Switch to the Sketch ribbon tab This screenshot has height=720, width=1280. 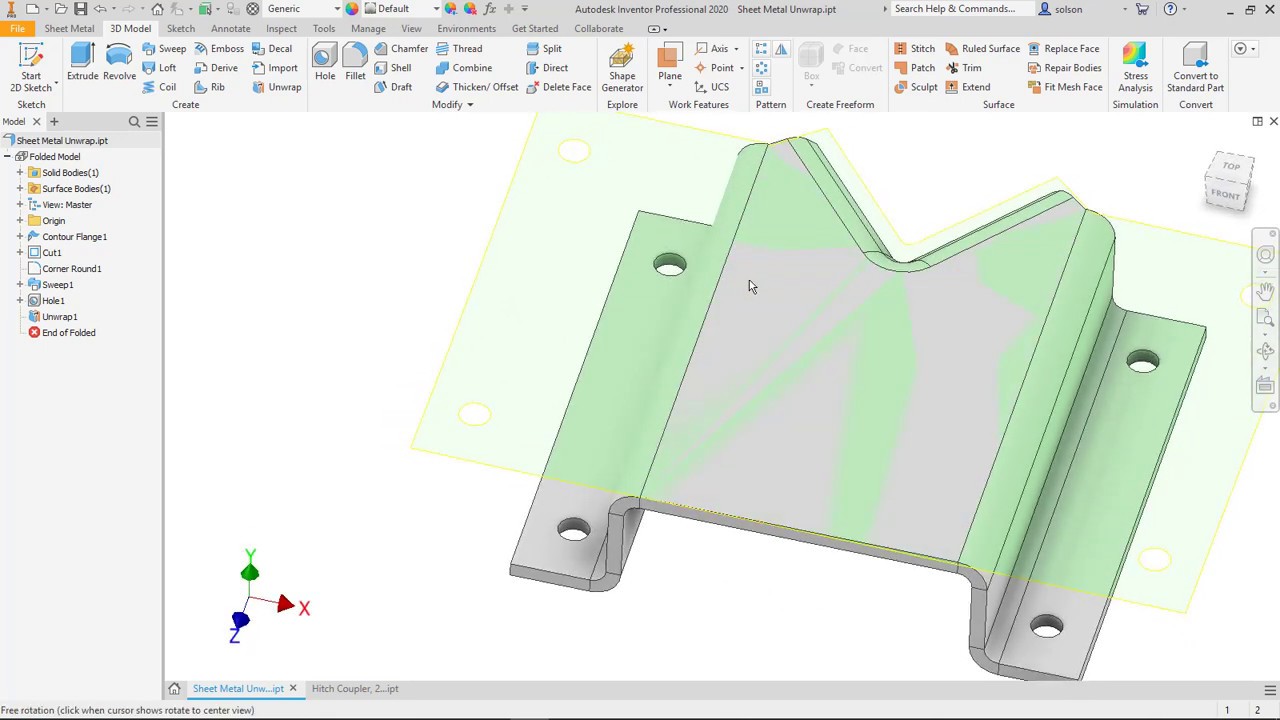[x=181, y=29]
